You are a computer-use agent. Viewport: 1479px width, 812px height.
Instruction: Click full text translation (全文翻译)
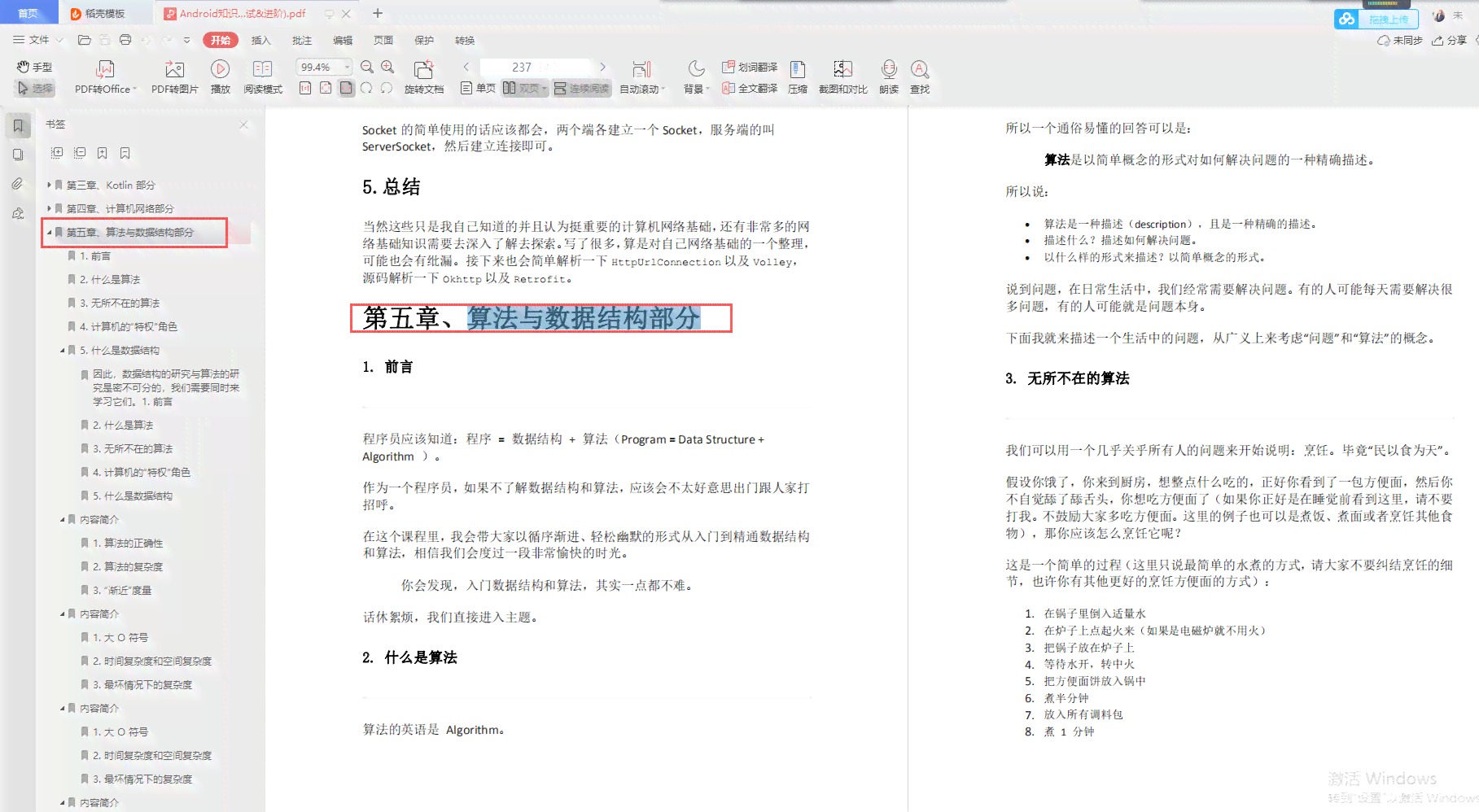point(750,88)
